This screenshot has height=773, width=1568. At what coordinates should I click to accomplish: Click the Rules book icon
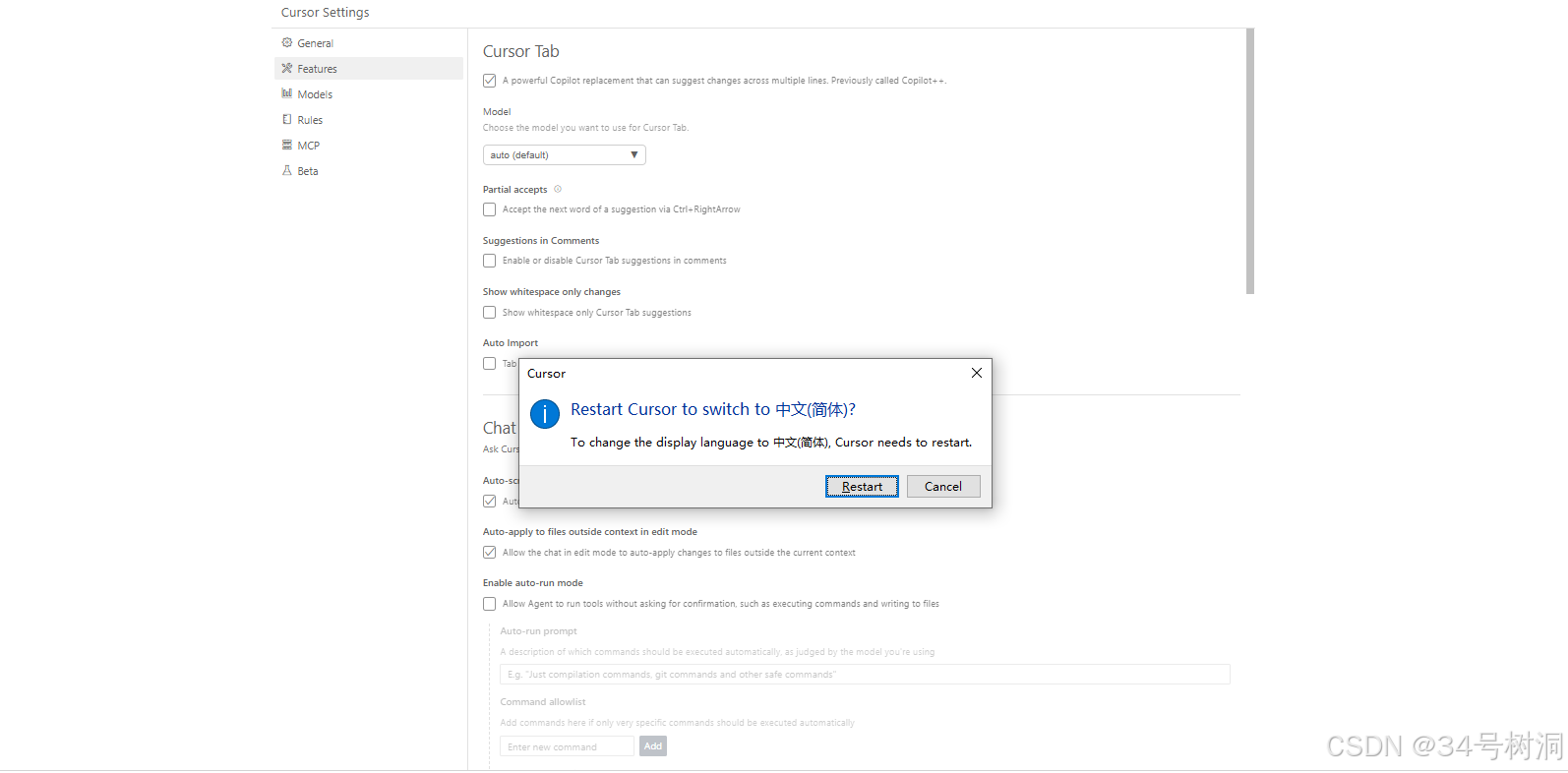[287, 119]
